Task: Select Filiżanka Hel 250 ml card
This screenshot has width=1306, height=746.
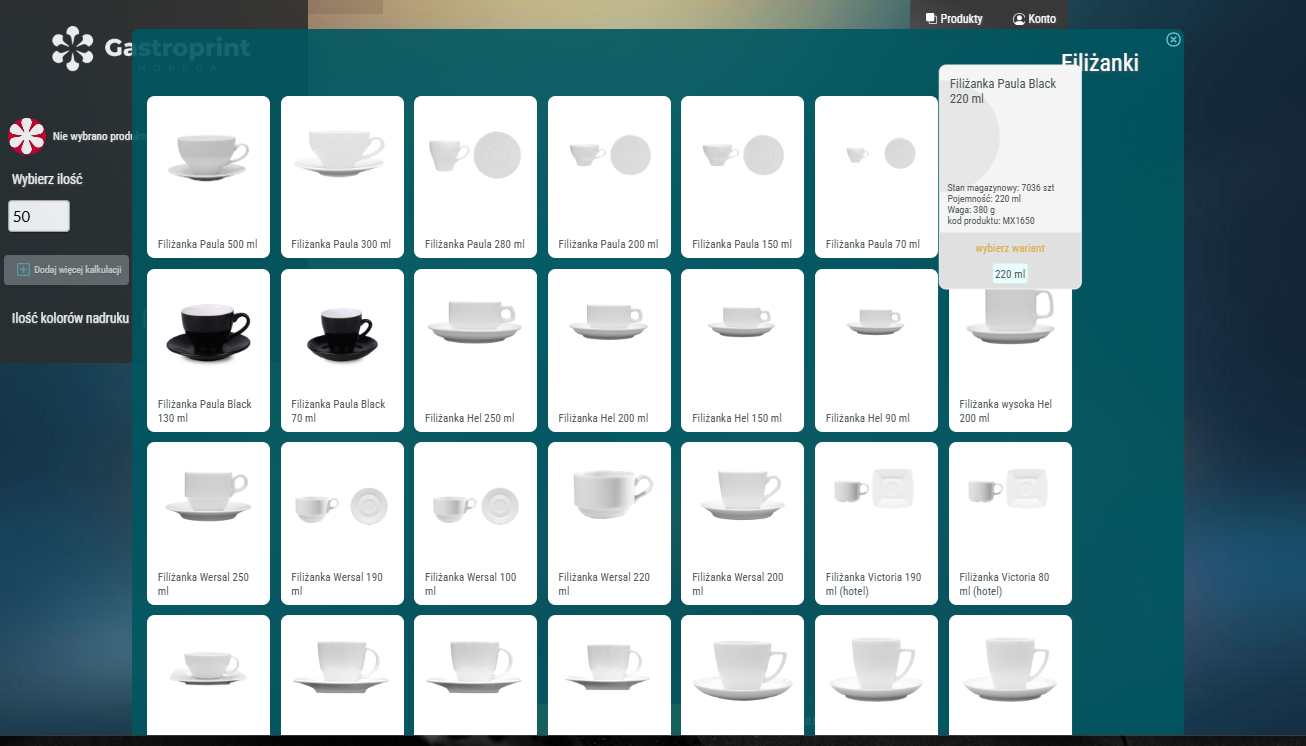Action: (x=475, y=350)
